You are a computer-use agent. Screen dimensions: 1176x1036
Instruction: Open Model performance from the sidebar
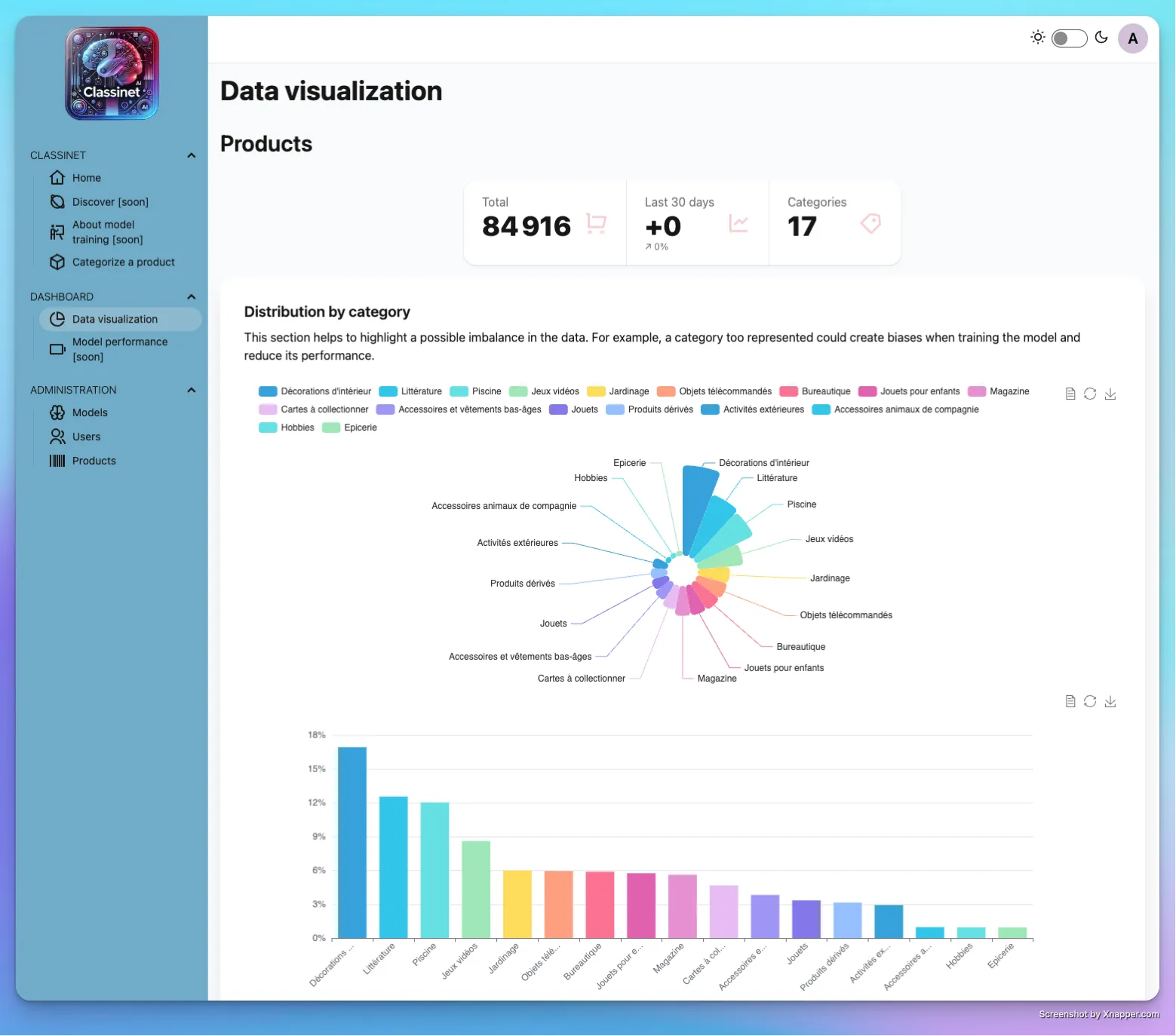pyautogui.click(x=119, y=349)
